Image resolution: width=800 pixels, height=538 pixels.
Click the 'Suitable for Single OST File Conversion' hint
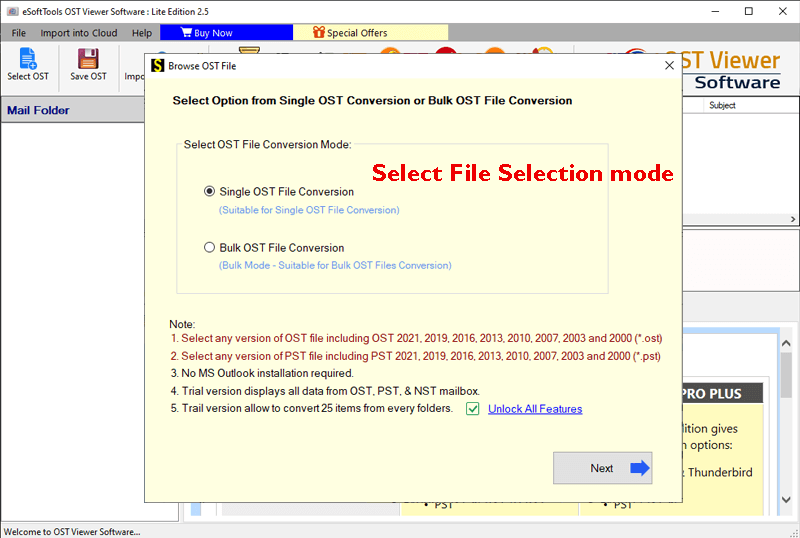pyautogui.click(x=309, y=210)
